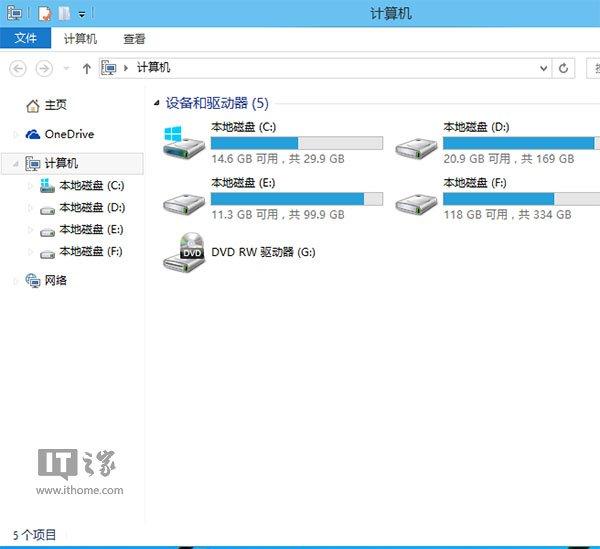Collapse the 设备和驱动器 group header
The image size is (600, 549).
(157, 103)
